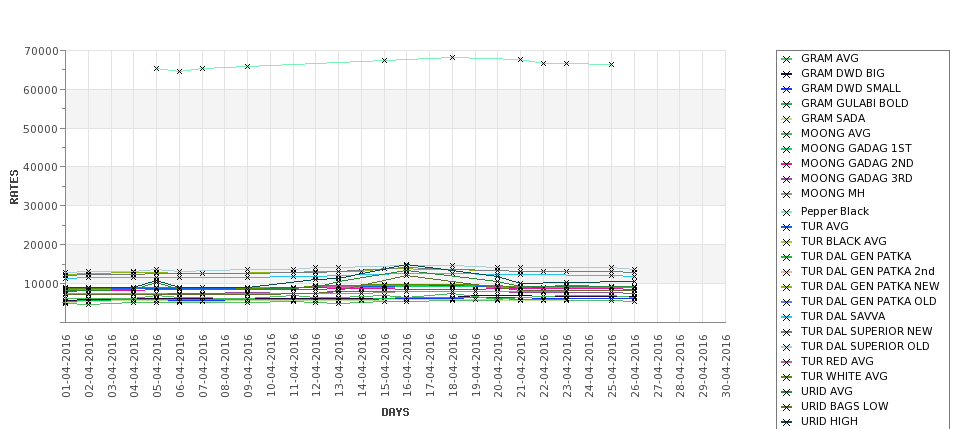Click the TUR DAL GEN PATKA 2nd label

(867, 271)
